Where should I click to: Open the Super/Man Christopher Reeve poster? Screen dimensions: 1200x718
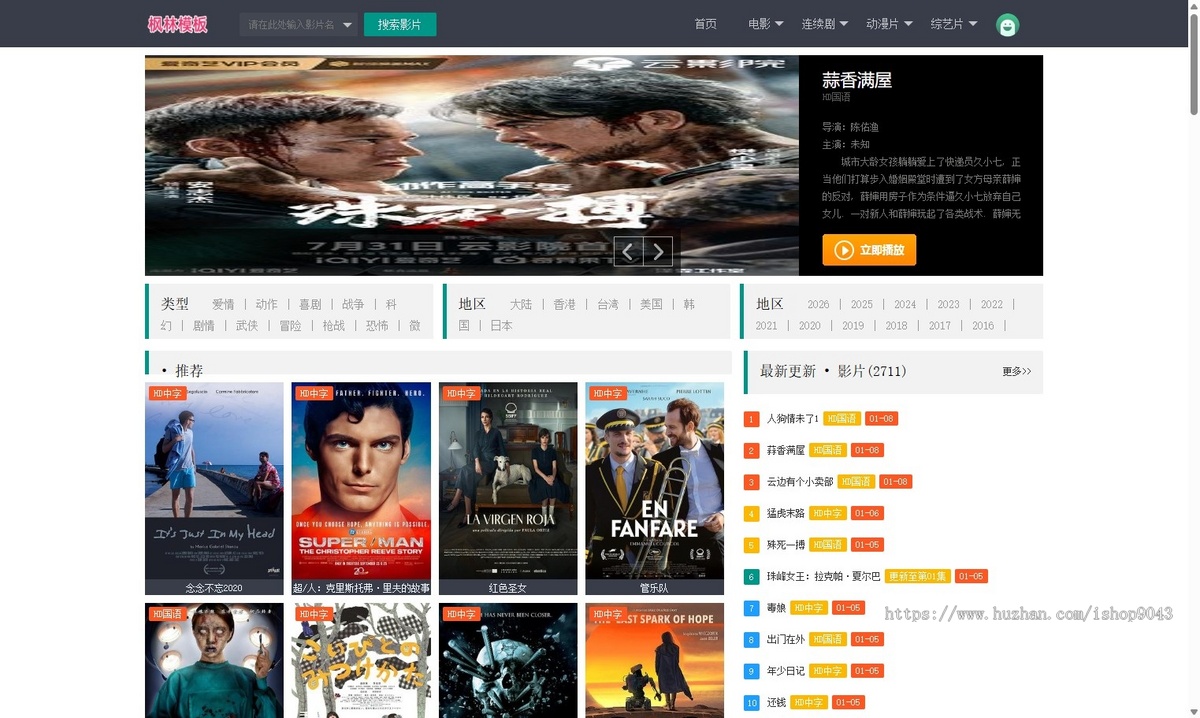[361, 481]
